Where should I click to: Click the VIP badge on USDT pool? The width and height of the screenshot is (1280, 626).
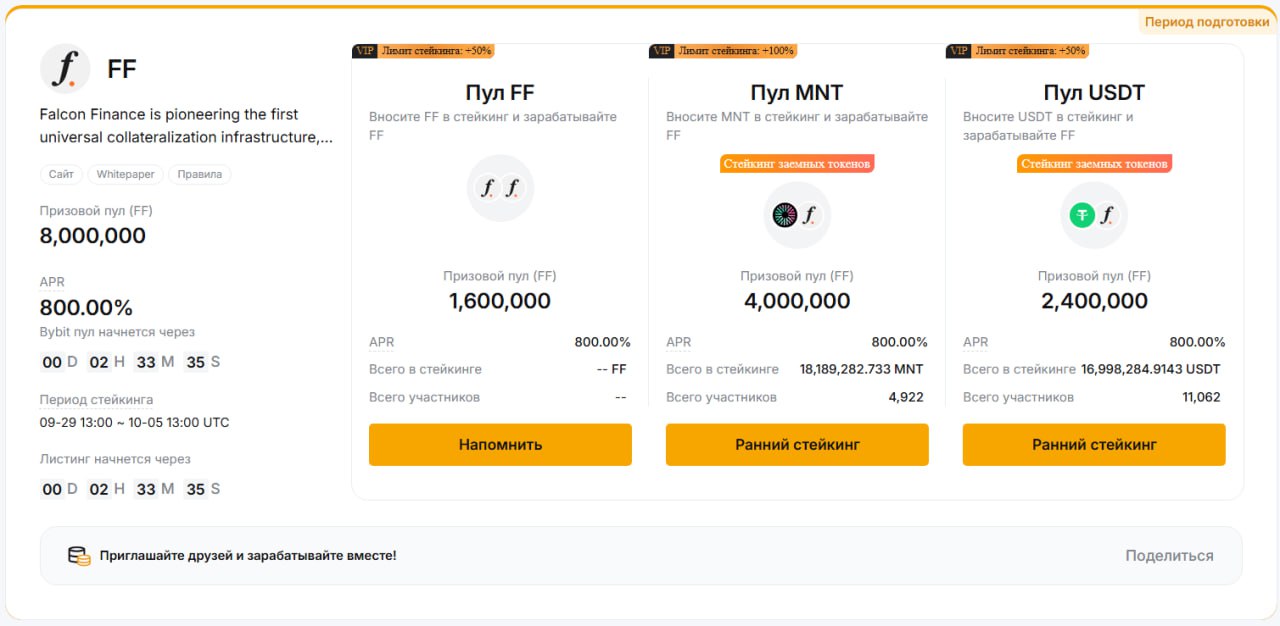pyautogui.click(x=958, y=51)
